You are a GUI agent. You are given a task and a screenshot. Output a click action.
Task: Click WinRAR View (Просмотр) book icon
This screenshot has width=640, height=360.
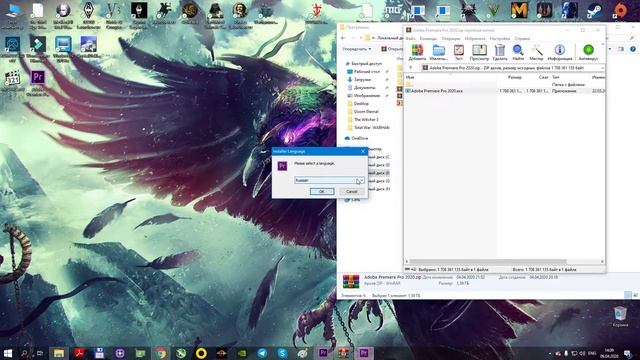[479, 52]
